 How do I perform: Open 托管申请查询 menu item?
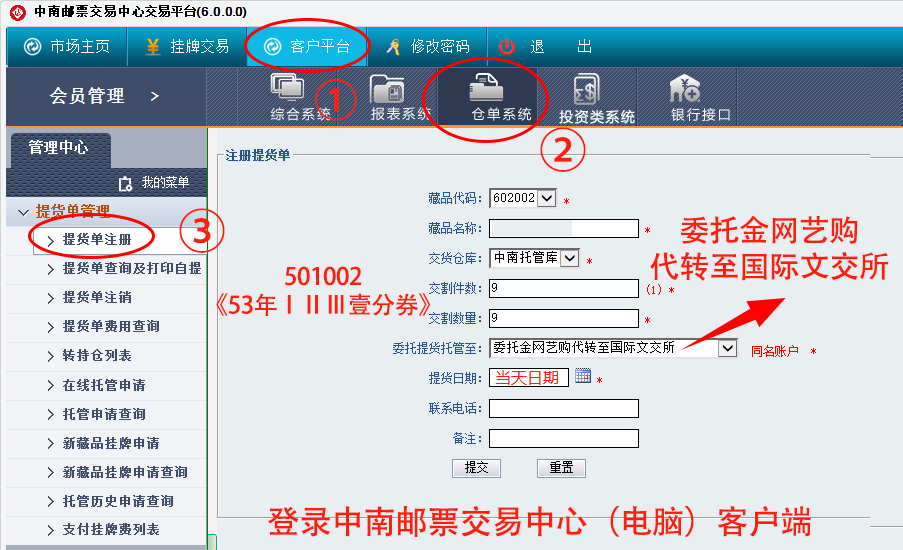pyautogui.click(x=104, y=414)
